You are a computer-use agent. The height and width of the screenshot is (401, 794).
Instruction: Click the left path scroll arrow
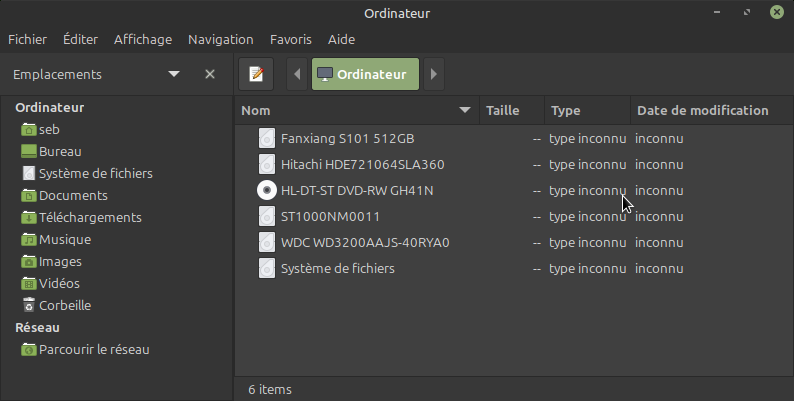(298, 74)
